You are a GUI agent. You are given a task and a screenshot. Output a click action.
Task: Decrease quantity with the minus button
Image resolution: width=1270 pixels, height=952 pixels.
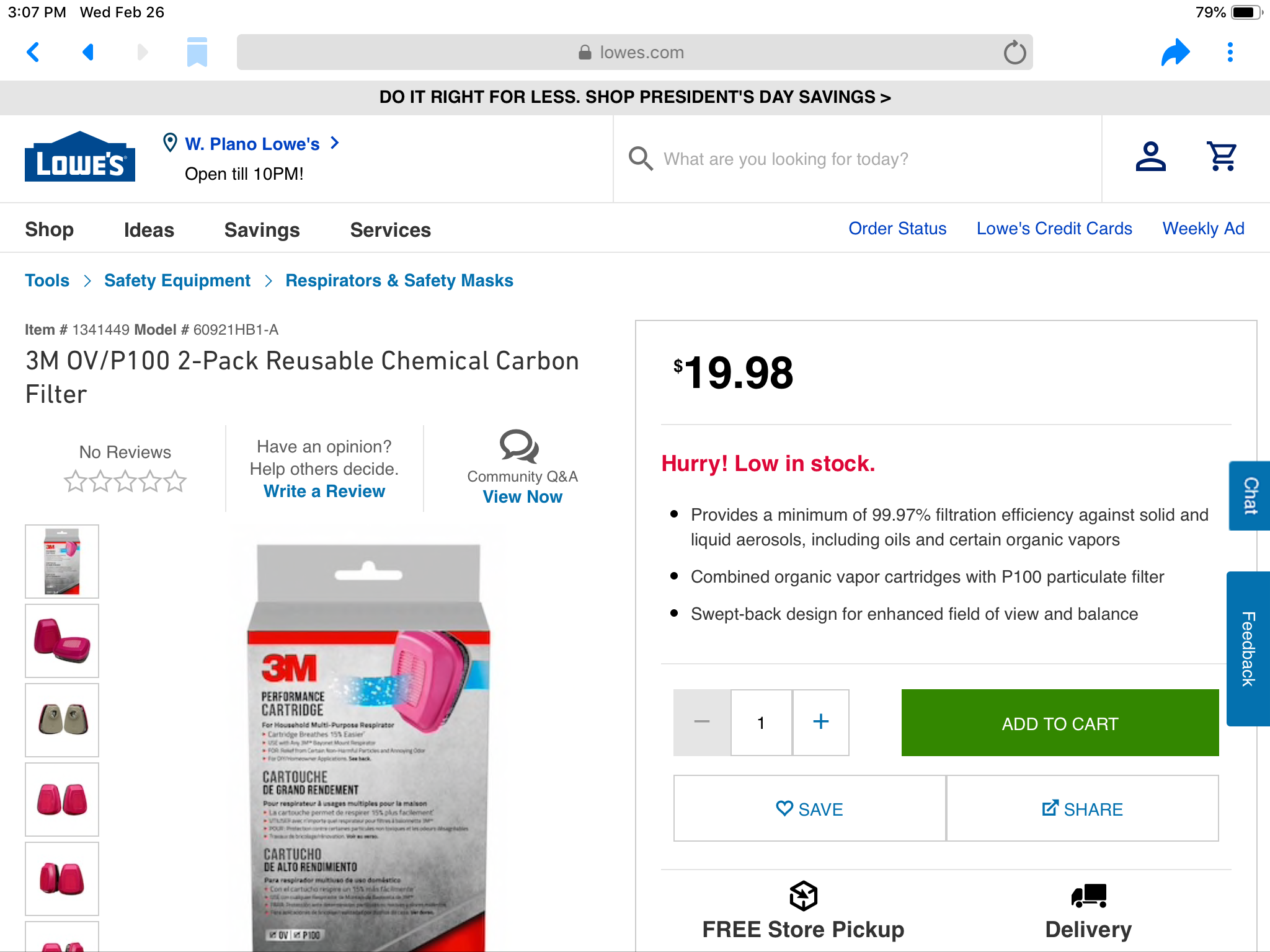tap(702, 722)
